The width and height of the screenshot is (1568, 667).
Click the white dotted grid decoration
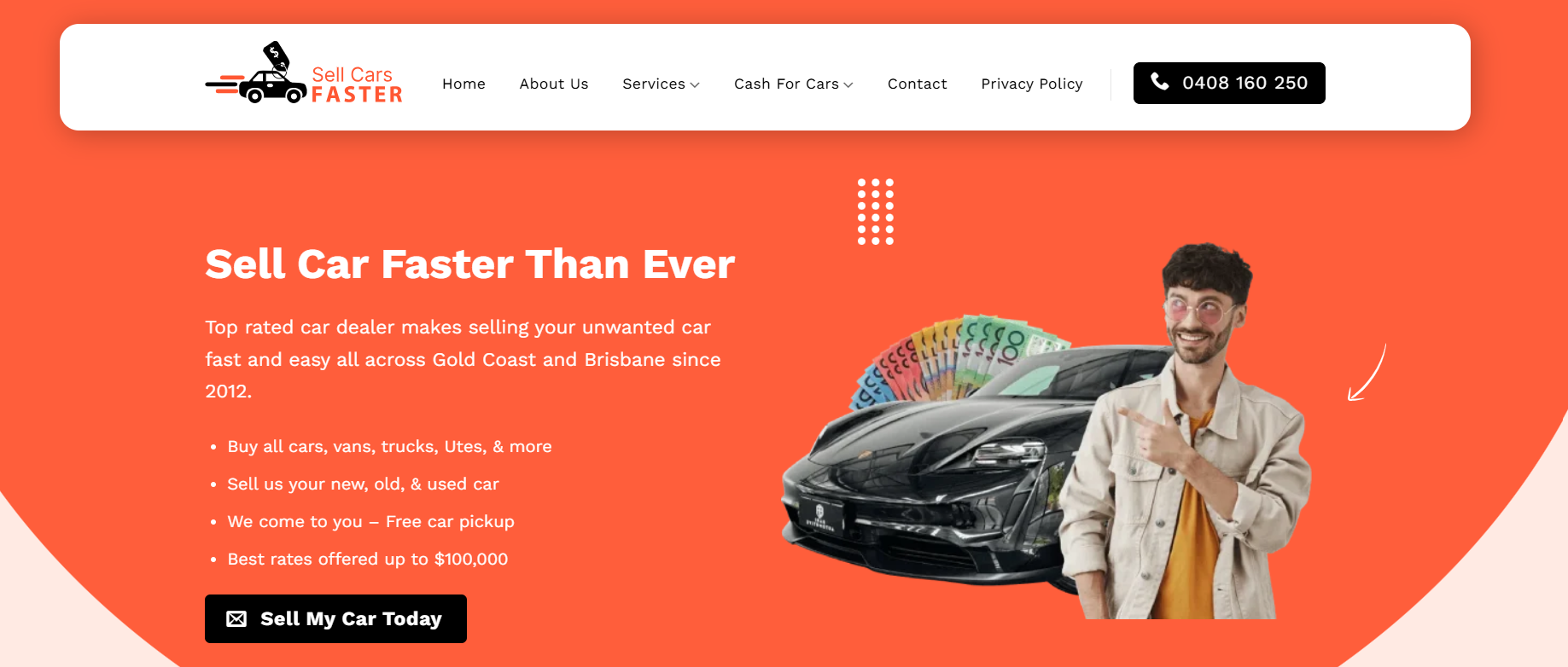876,212
